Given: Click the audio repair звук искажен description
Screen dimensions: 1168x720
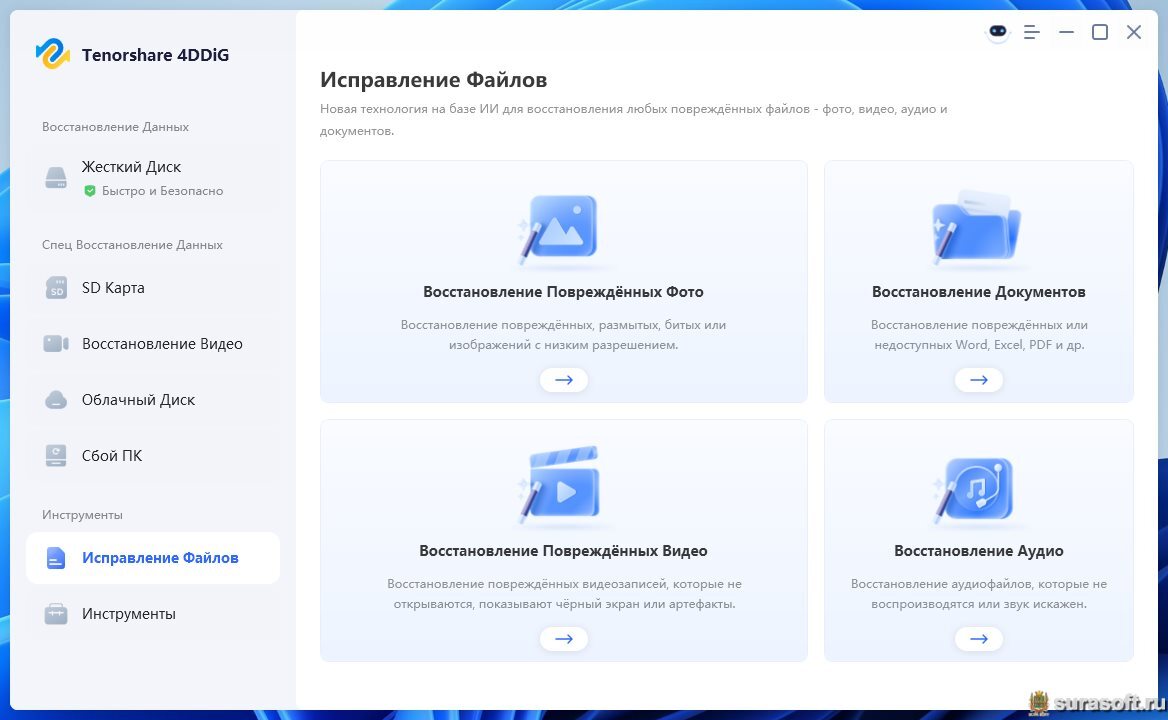Looking at the screenshot, I should click(979, 593).
